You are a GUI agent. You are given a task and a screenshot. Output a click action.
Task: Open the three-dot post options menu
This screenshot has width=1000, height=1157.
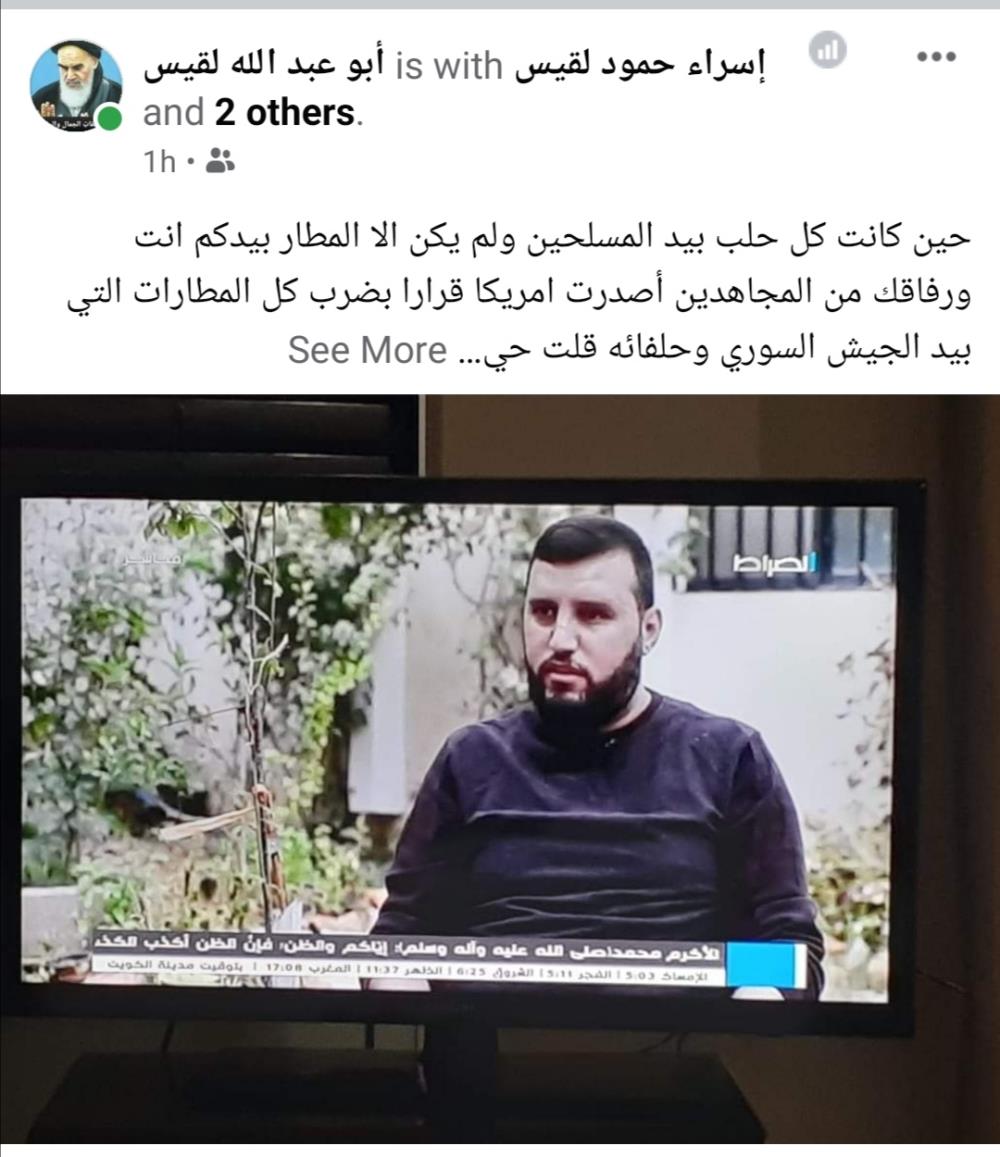pyautogui.click(x=936, y=57)
